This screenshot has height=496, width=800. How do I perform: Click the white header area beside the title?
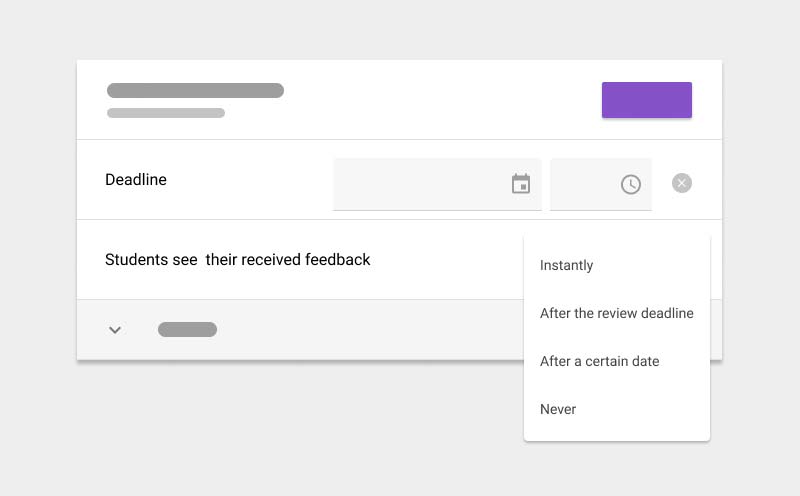[x=440, y=100]
